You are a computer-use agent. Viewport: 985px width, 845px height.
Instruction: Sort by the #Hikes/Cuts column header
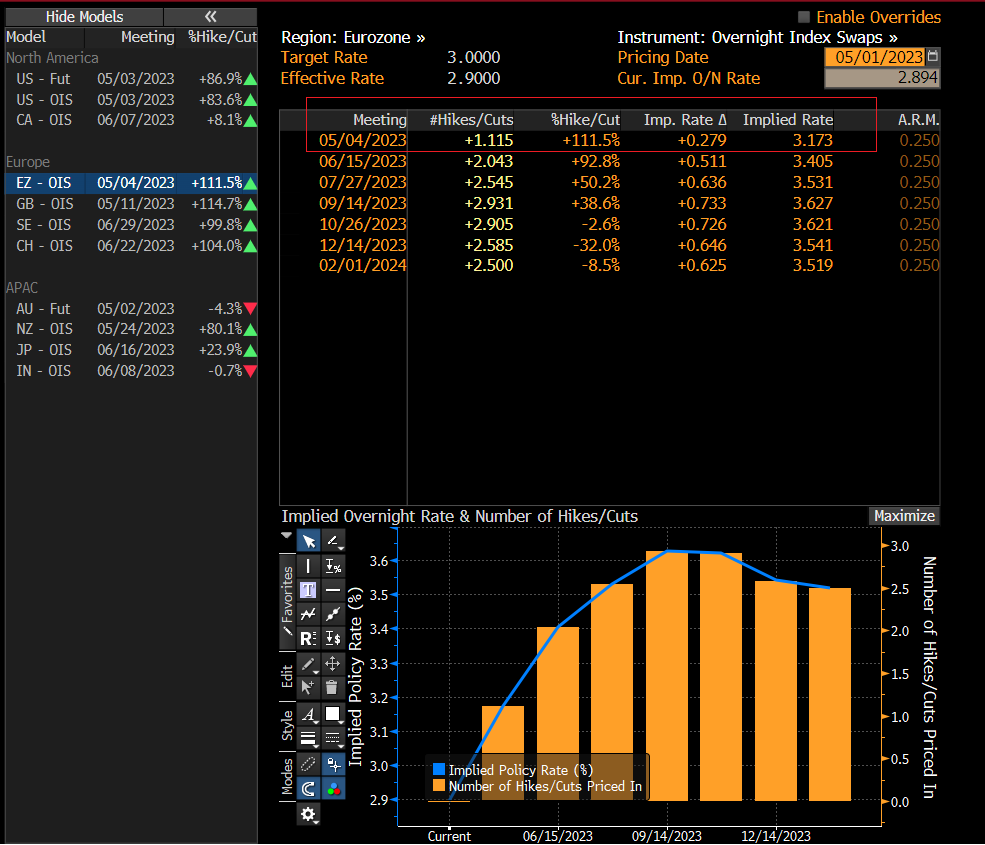point(471,120)
